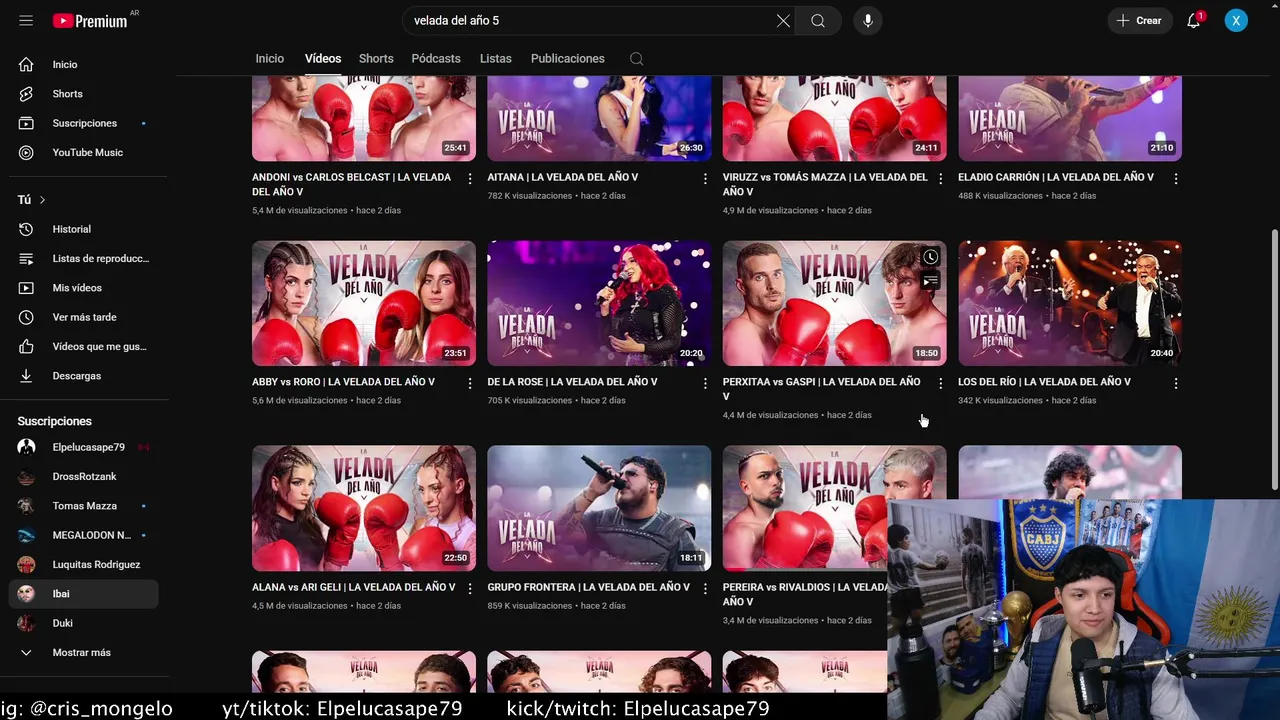Add PERXITAA vs GASPI to queue

pos(930,281)
